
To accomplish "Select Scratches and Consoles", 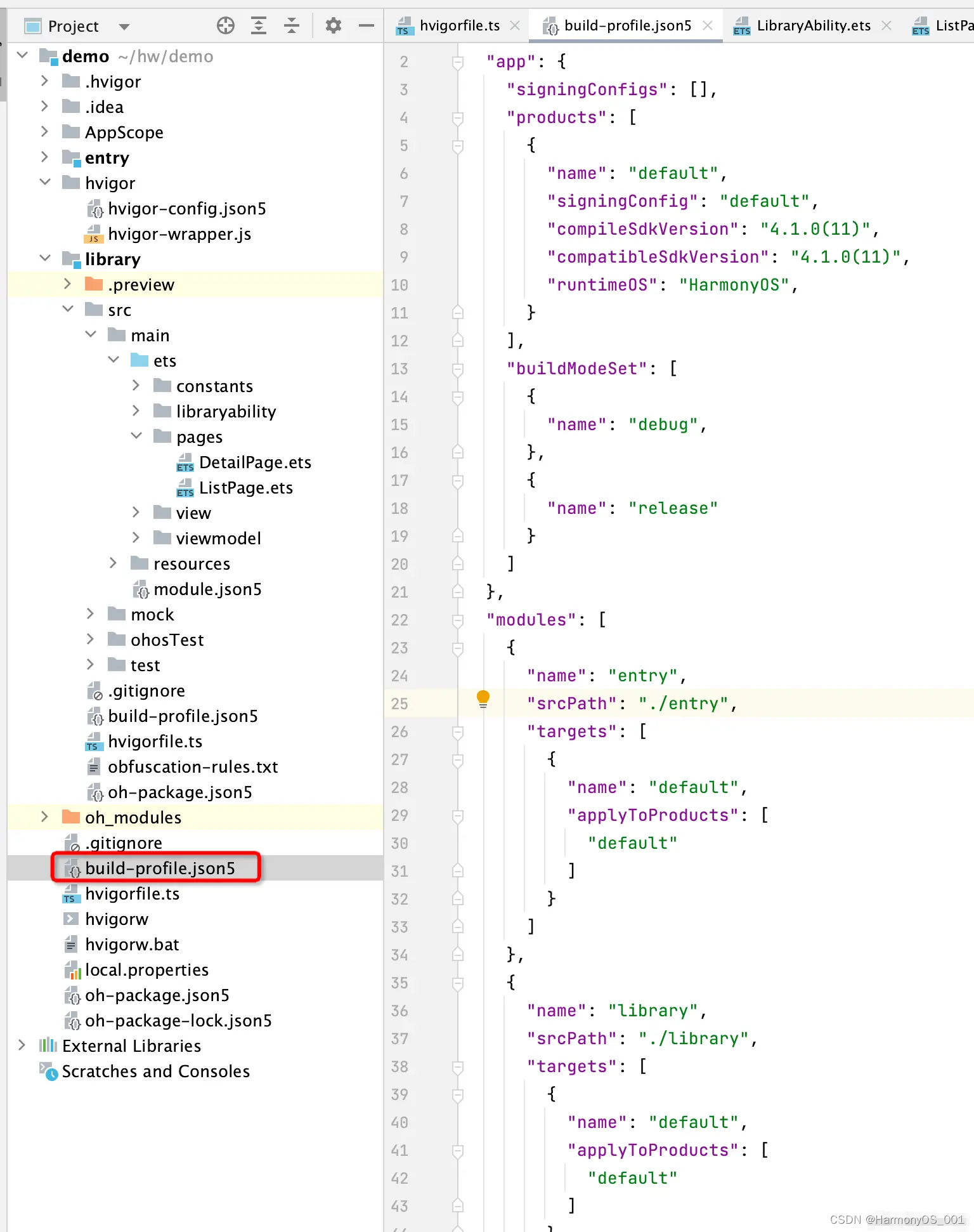I will (x=156, y=1071).
